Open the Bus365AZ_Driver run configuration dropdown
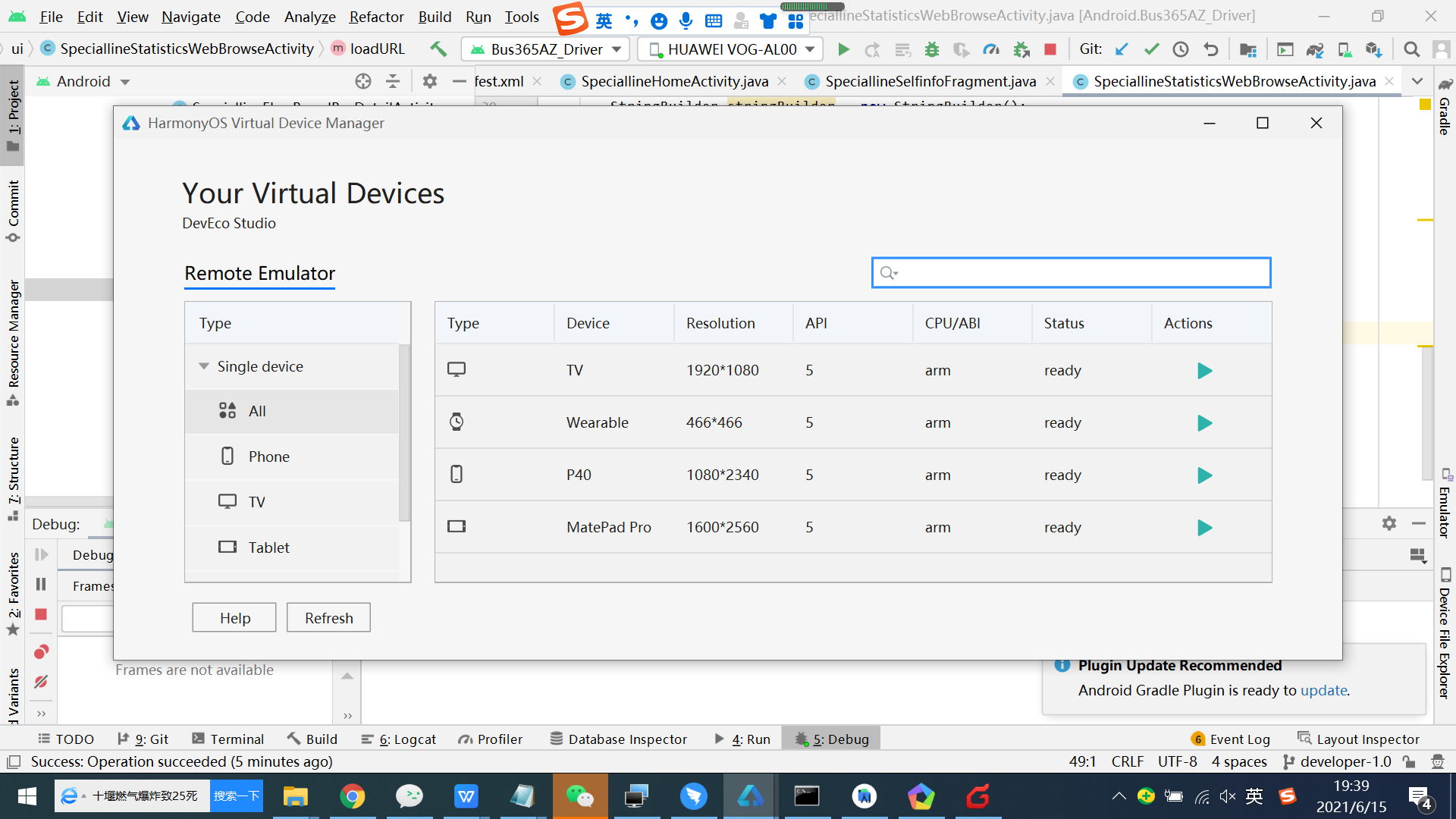Screen dimensions: 1456x819 [x=617, y=49]
